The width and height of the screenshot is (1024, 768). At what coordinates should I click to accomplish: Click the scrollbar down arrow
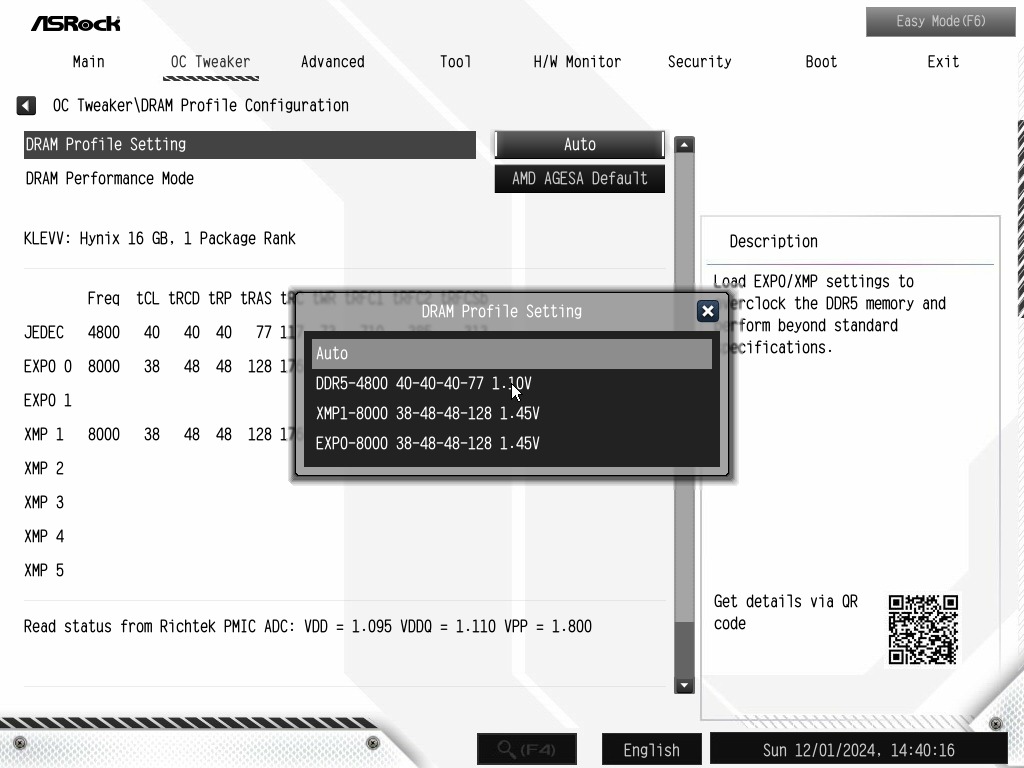pyautogui.click(x=684, y=685)
